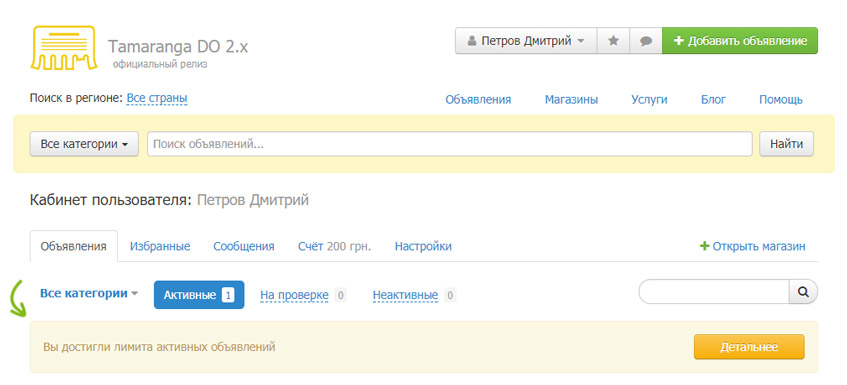
Task: Click the Петров Дмитрий name in cabinet heading
Action: coord(253,200)
